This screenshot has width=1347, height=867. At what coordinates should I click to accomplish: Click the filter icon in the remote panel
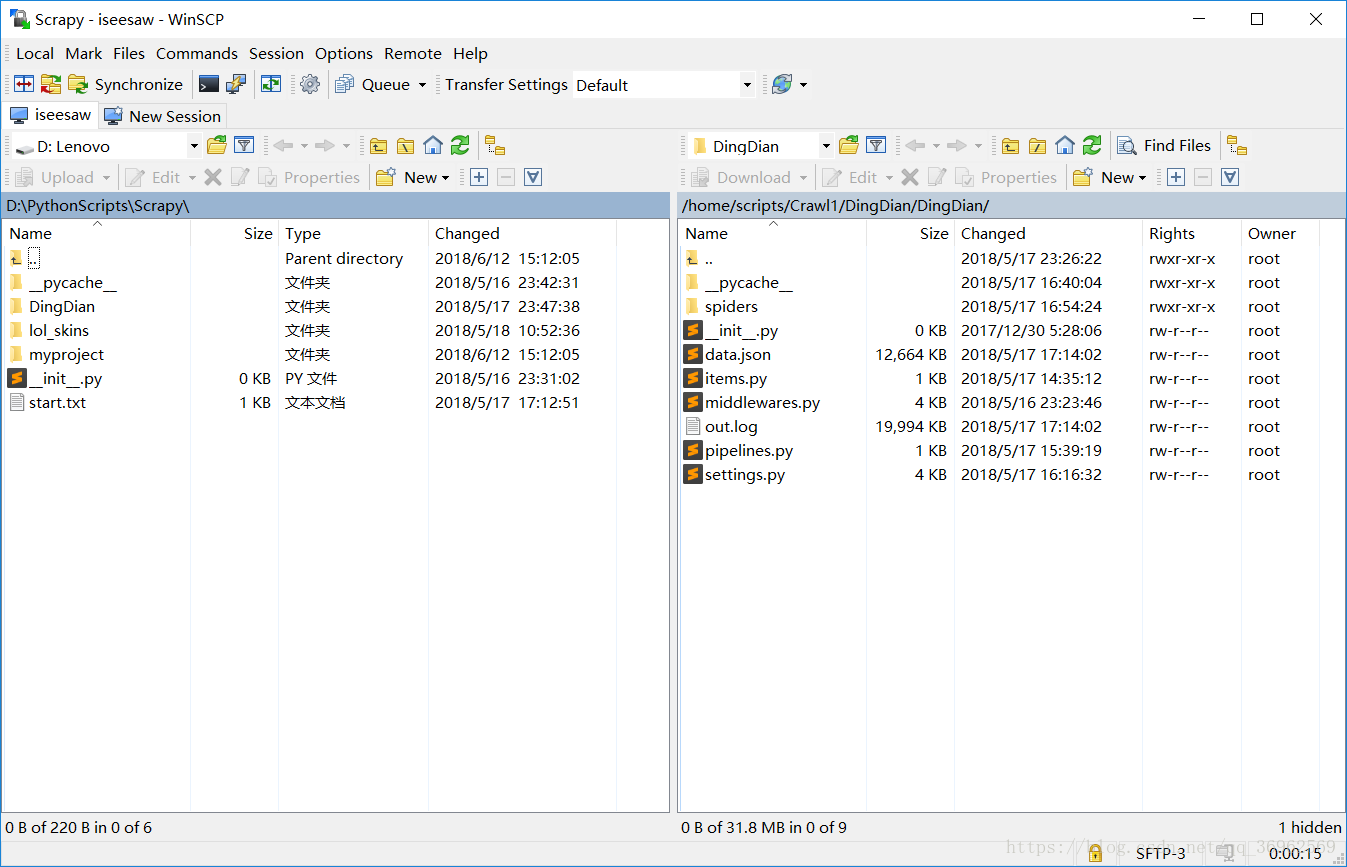tap(876, 146)
